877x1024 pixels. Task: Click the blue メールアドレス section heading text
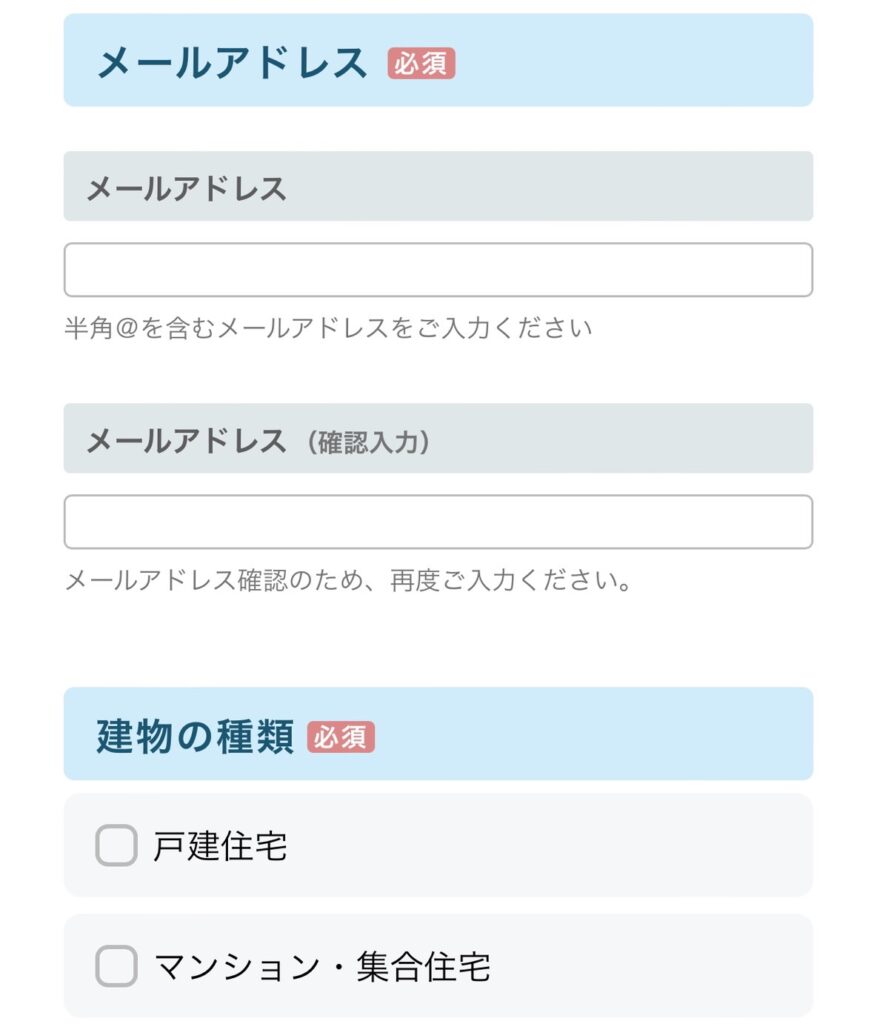point(232,63)
